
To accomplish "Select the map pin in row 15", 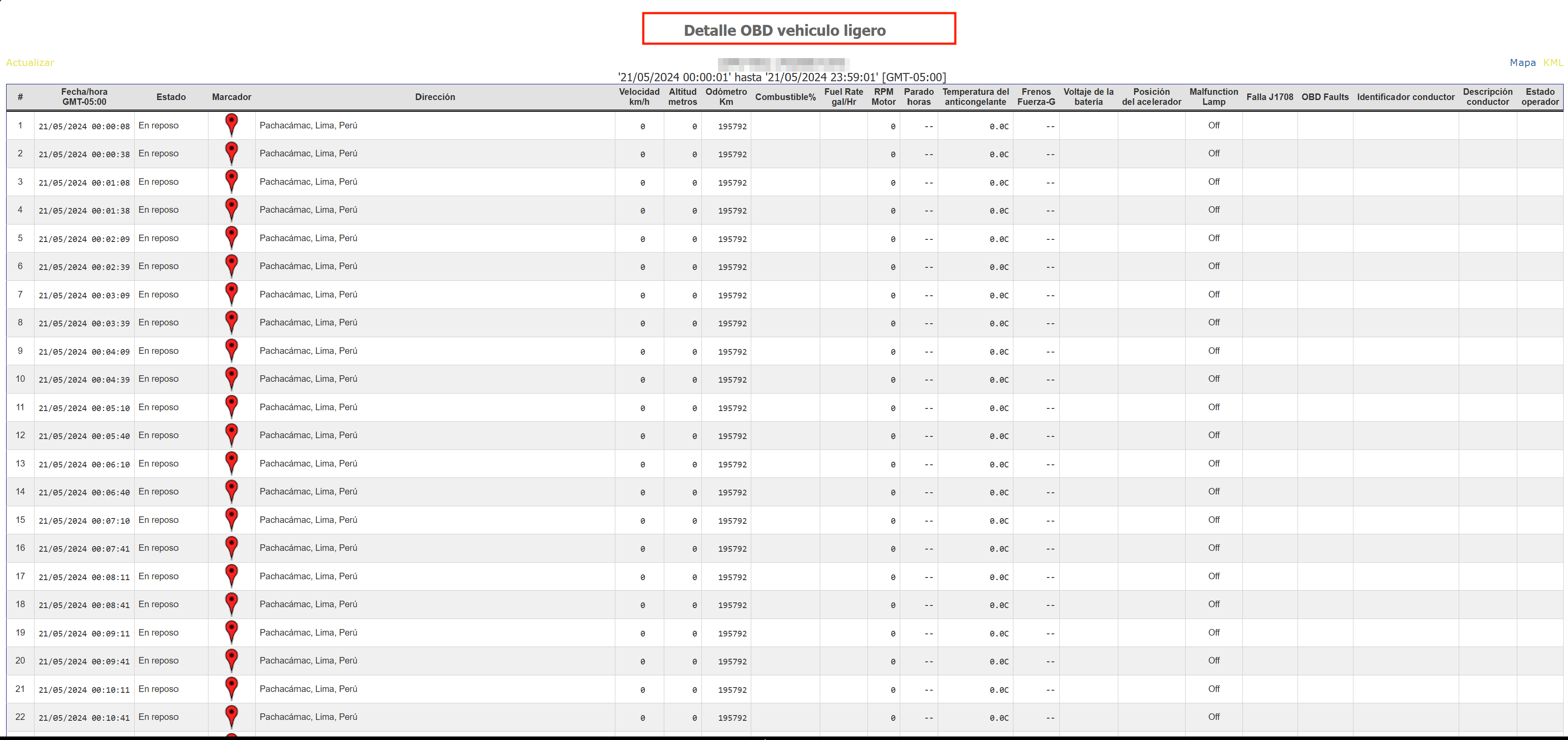I will (231, 518).
